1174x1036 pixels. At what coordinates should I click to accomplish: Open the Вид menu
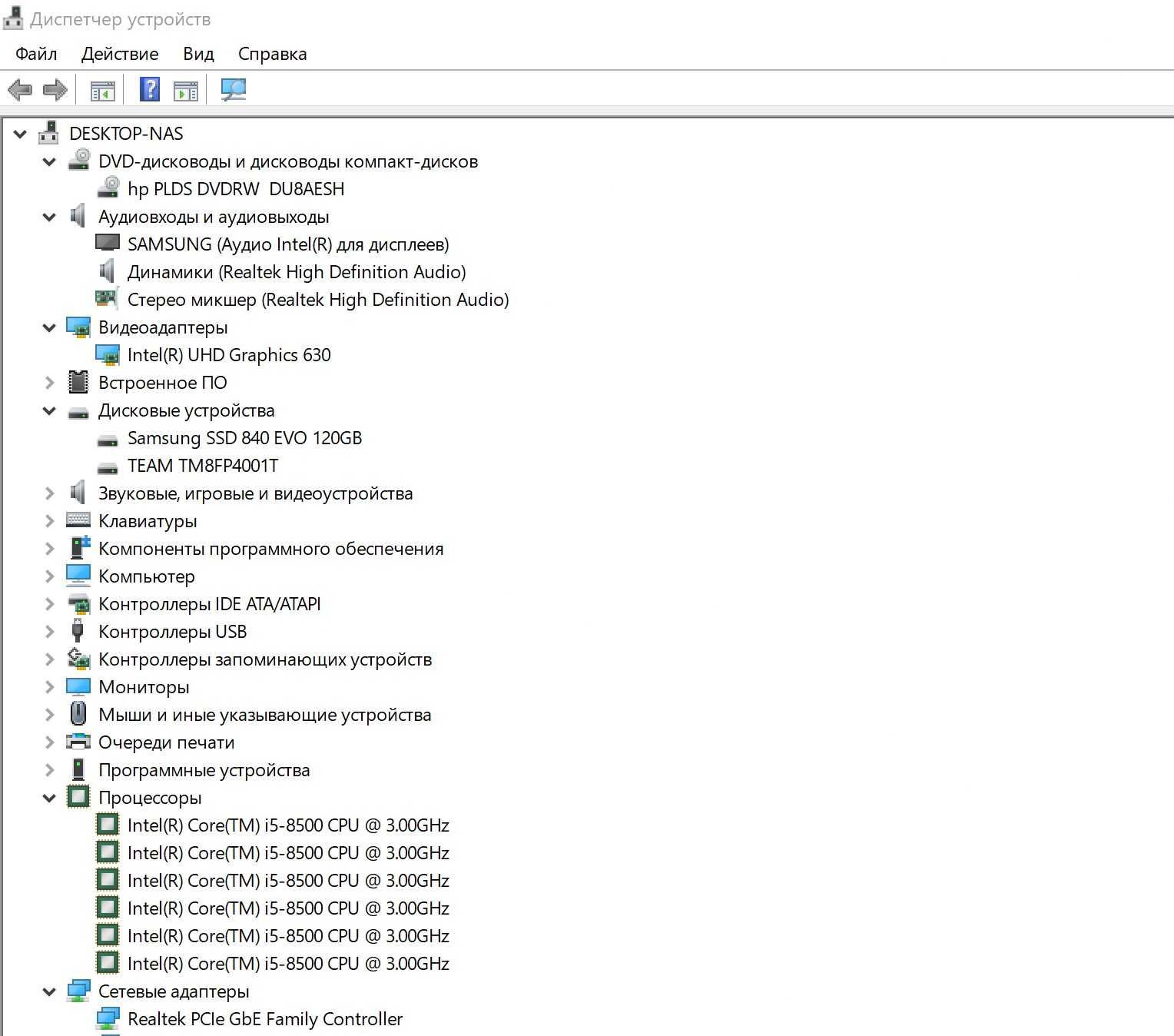tap(198, 54)
